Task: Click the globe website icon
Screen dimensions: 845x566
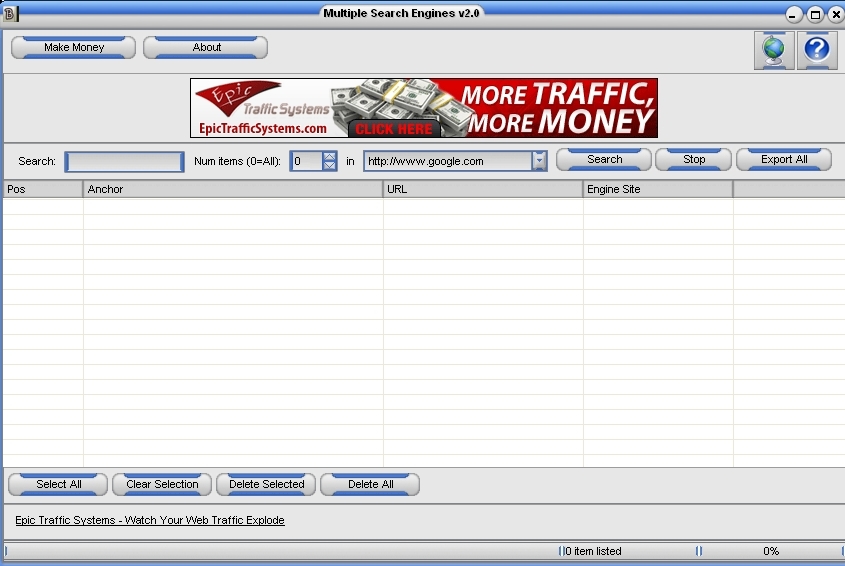Action: tap(774, 50)
